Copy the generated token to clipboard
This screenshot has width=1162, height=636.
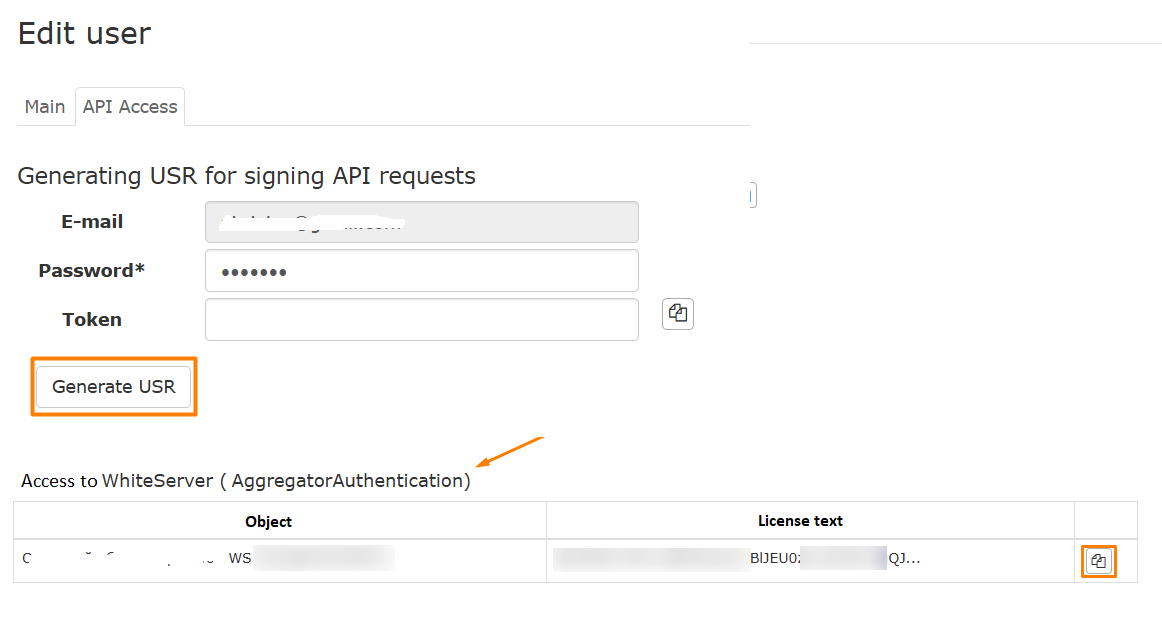point(678,314)
